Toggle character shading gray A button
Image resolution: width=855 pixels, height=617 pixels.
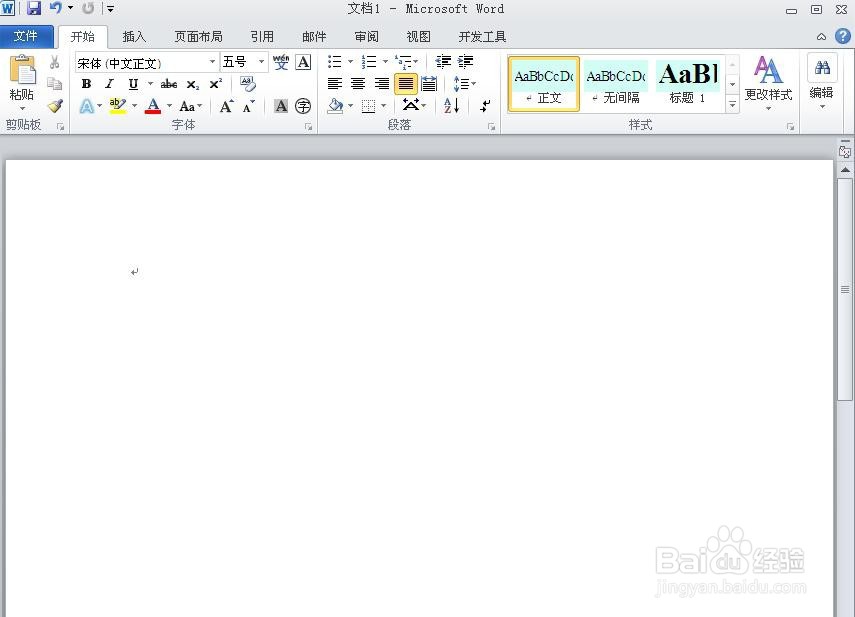click(281, 106)
